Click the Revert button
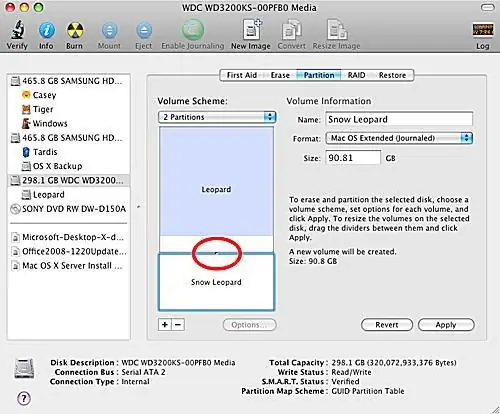Image resolution: width=500 pixels, height=414 pixels. pyautogui.click(x=387, y=325)
